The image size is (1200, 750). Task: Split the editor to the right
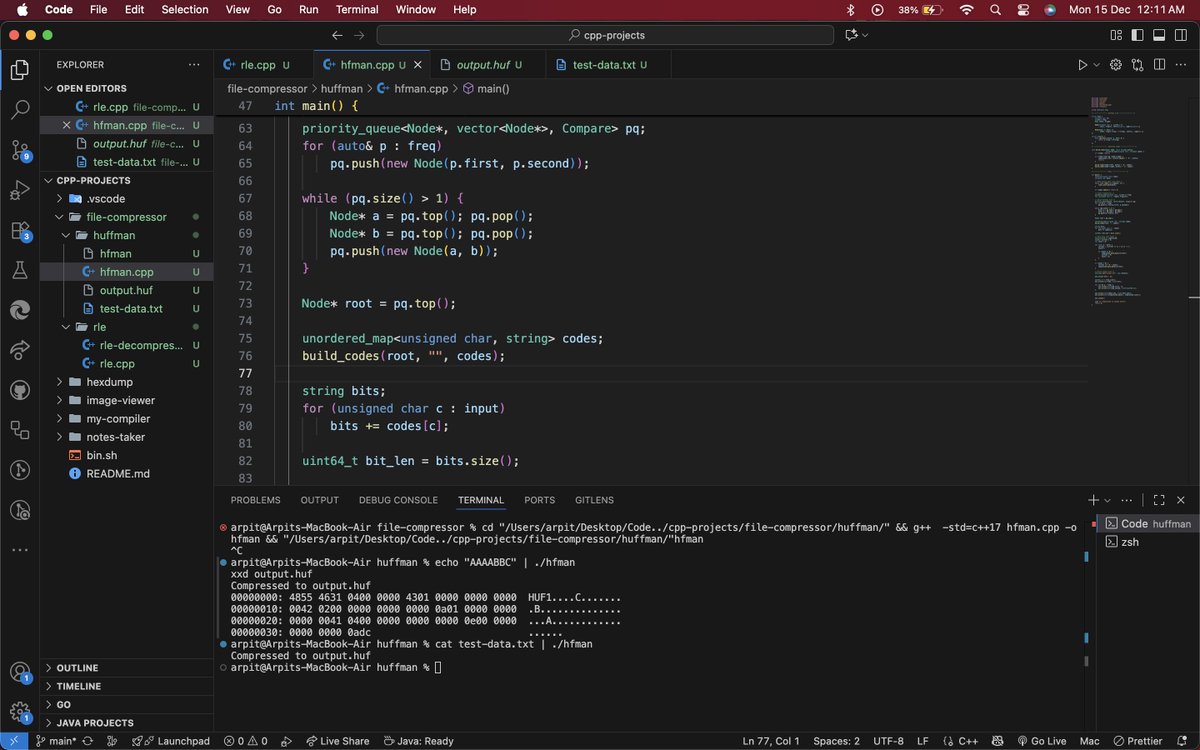[1160, 65]
